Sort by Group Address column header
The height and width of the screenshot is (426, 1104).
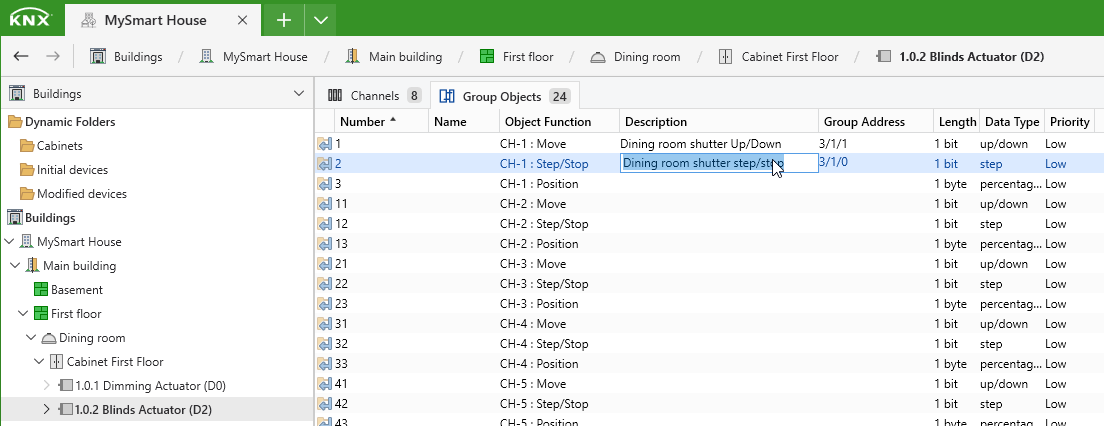[876, 121]
